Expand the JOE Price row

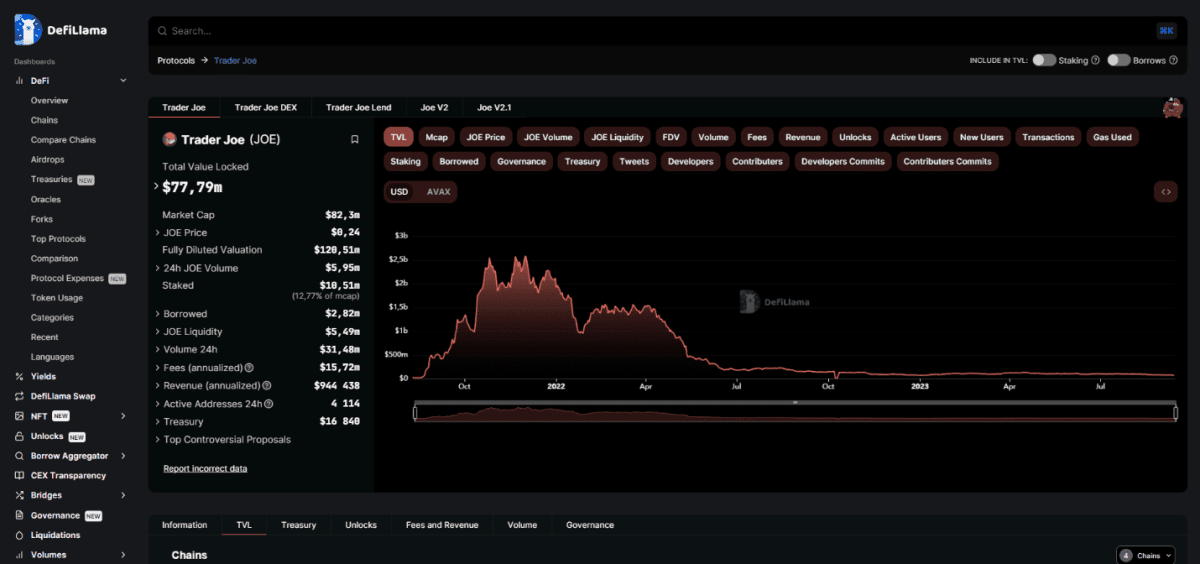[x=158, y=232]
